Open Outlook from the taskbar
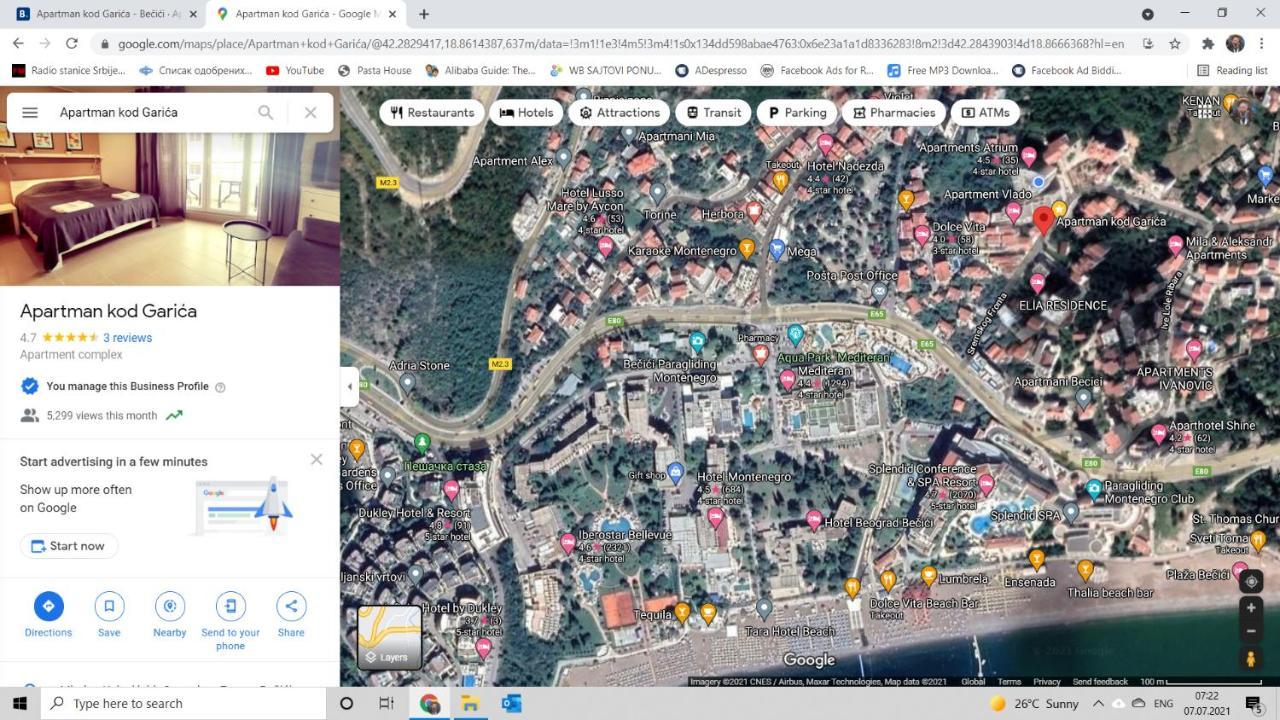The height and width of the screenshot is (720, 1280). click(511, 703)
